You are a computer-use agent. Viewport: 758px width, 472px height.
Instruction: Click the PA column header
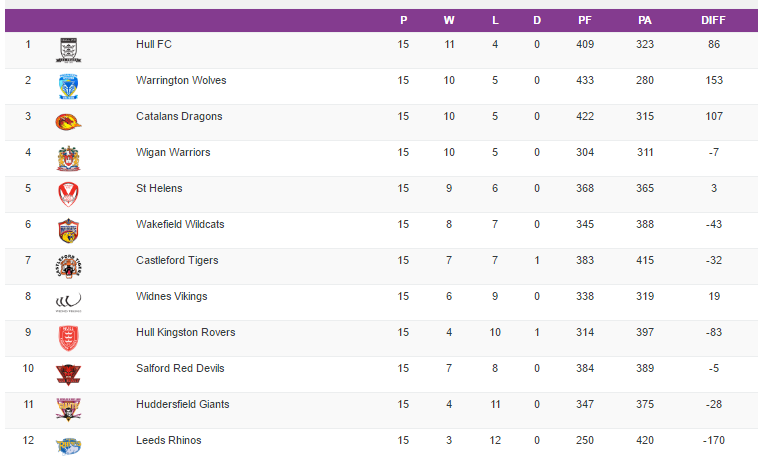[x=645, y=20]
